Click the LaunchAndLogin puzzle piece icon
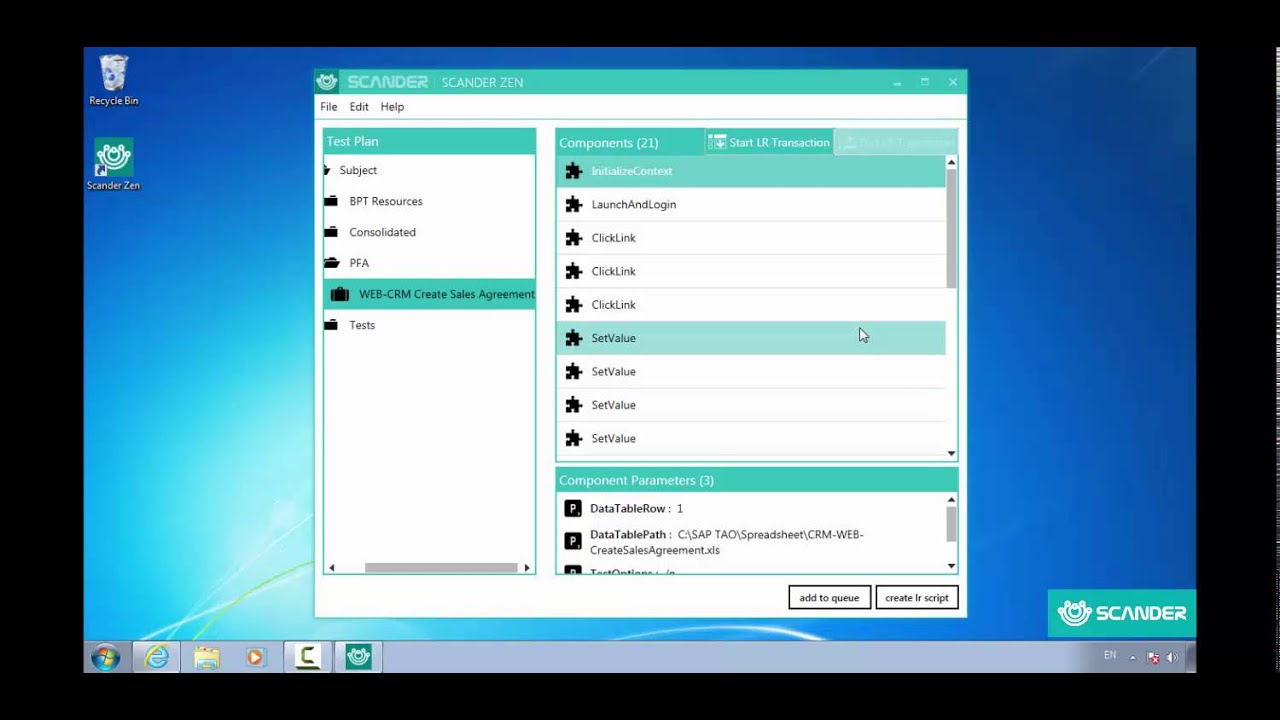Image resolution: width=1280 pixels, height=720 pixels. point(573,204)
